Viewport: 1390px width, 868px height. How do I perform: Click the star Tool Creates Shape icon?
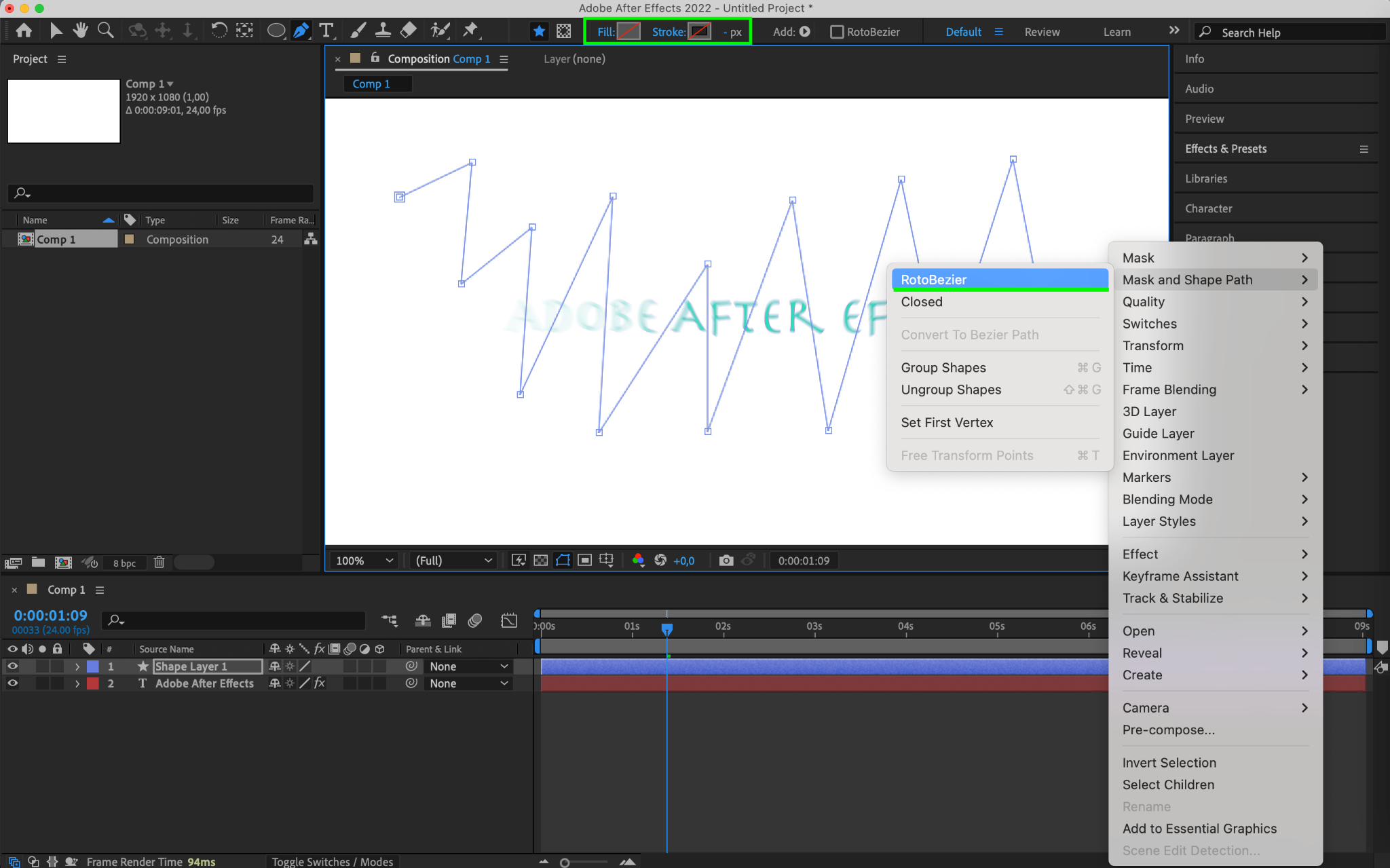click(x=539, y=31)
